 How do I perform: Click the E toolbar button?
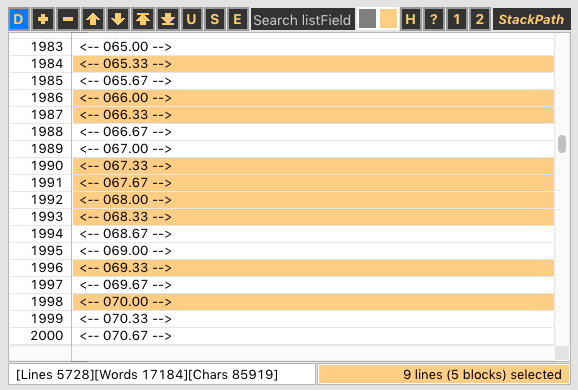[x=237, y=19]
